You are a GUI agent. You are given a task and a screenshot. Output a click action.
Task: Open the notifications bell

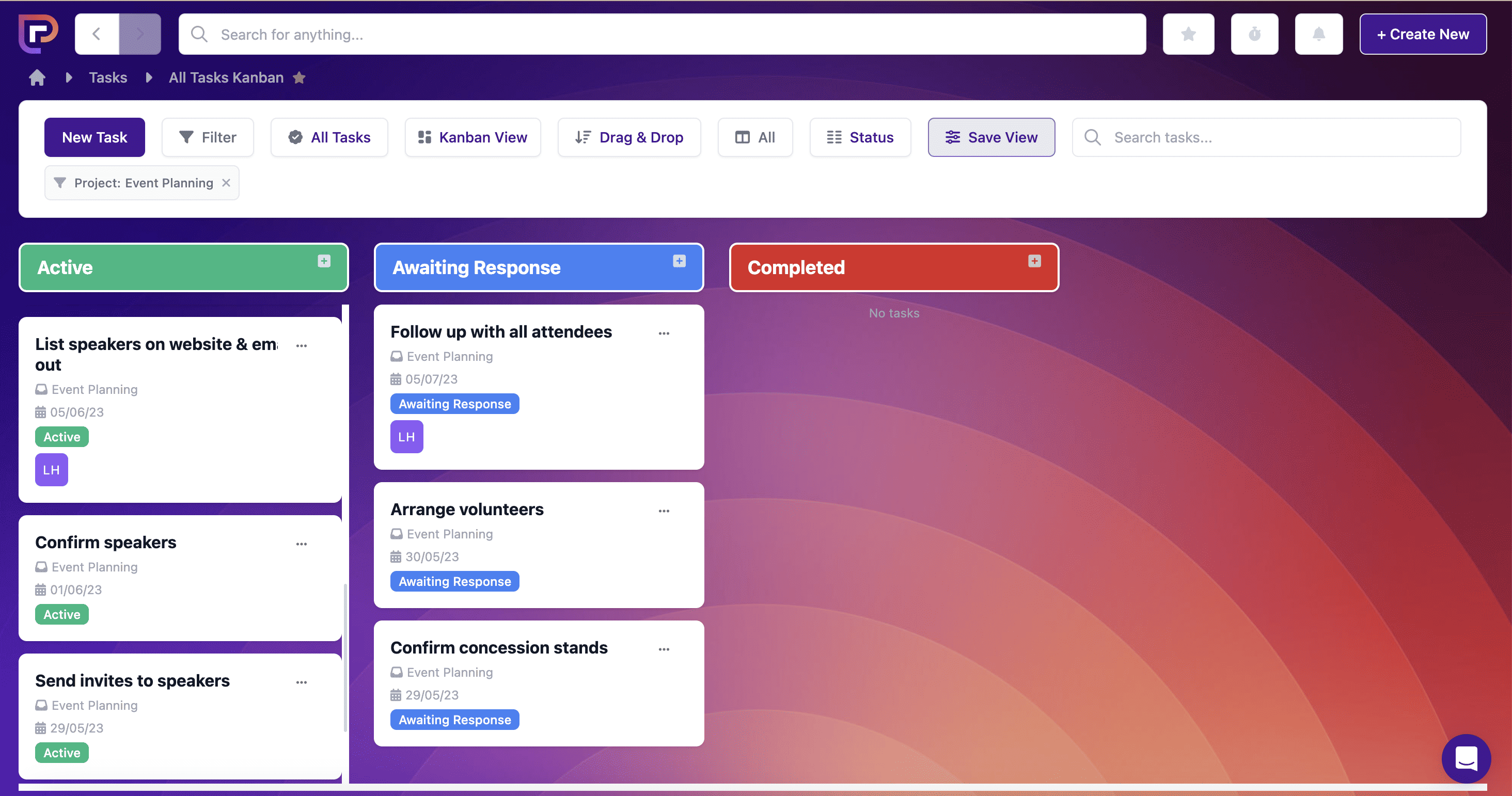click(1318, 34)
